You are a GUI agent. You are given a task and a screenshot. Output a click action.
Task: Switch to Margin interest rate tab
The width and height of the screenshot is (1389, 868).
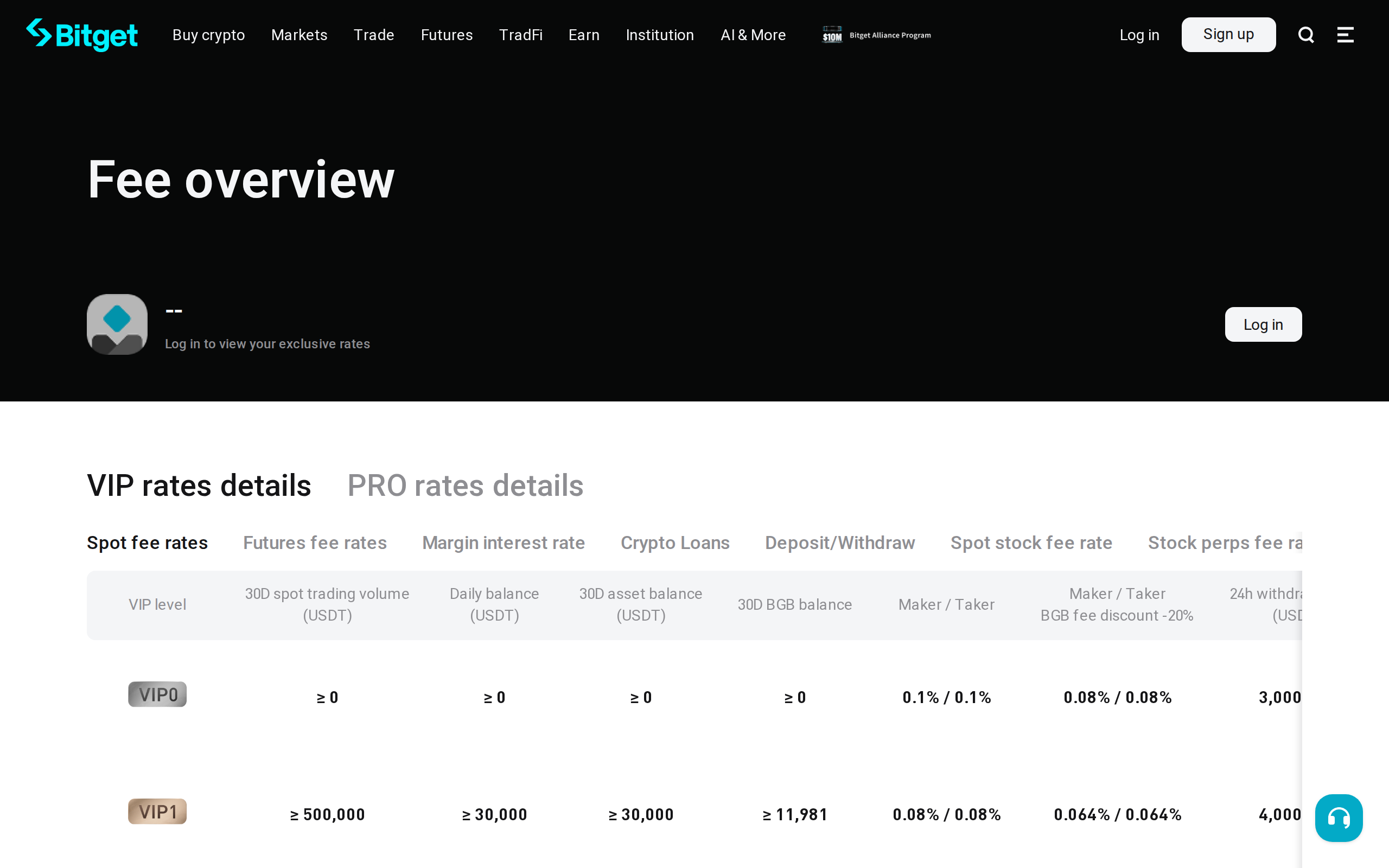tap(504, 542)
